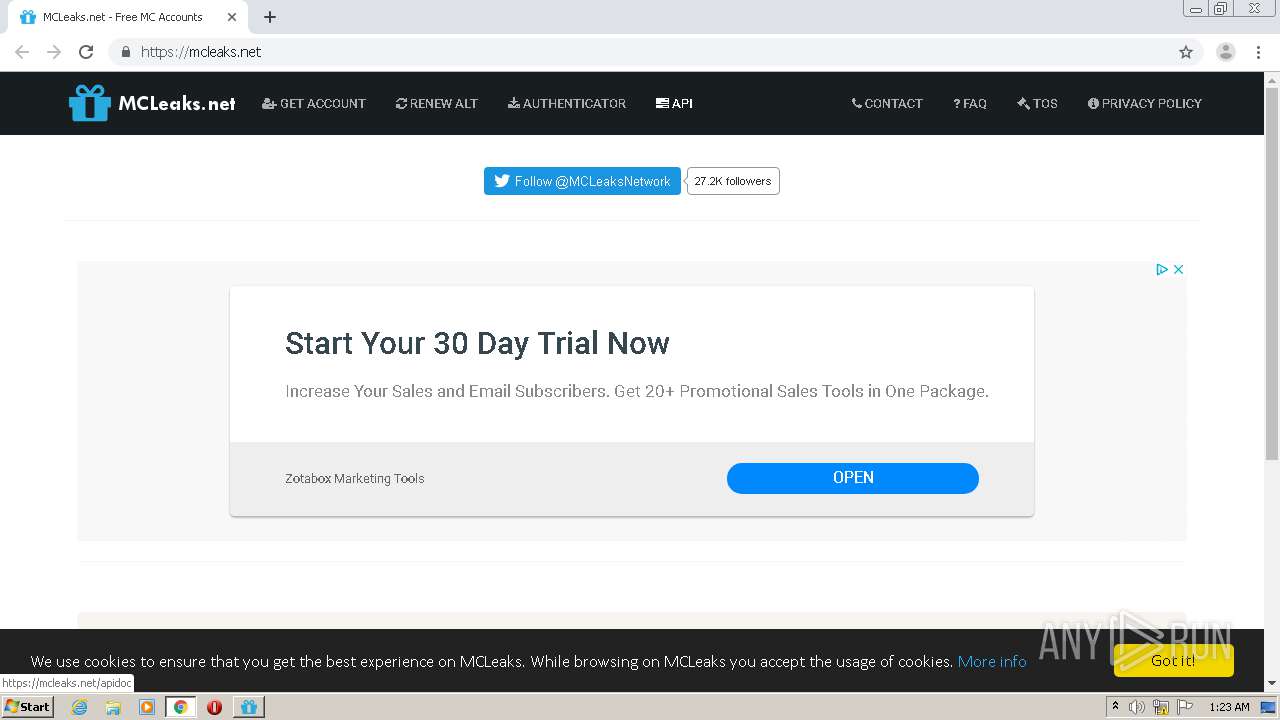Open the API documentation link

pos(674,103)
